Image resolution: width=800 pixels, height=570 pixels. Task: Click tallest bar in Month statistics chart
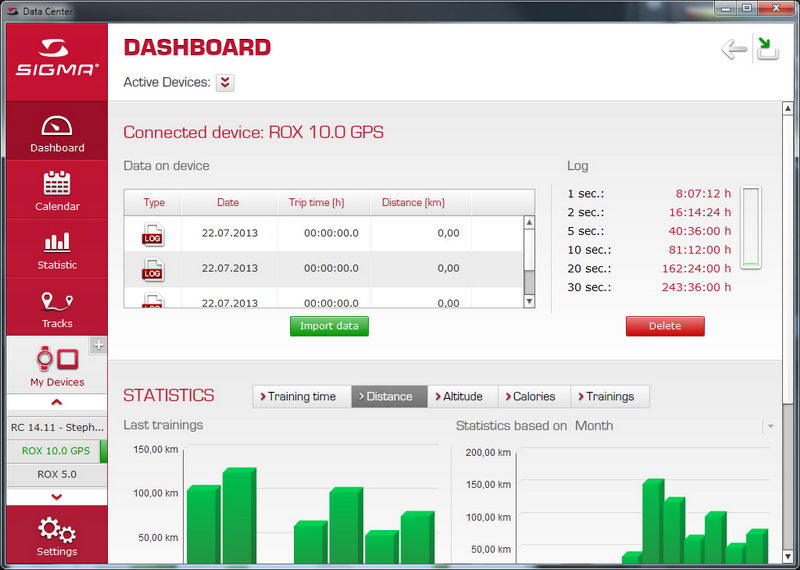click(x=653, y=521)
